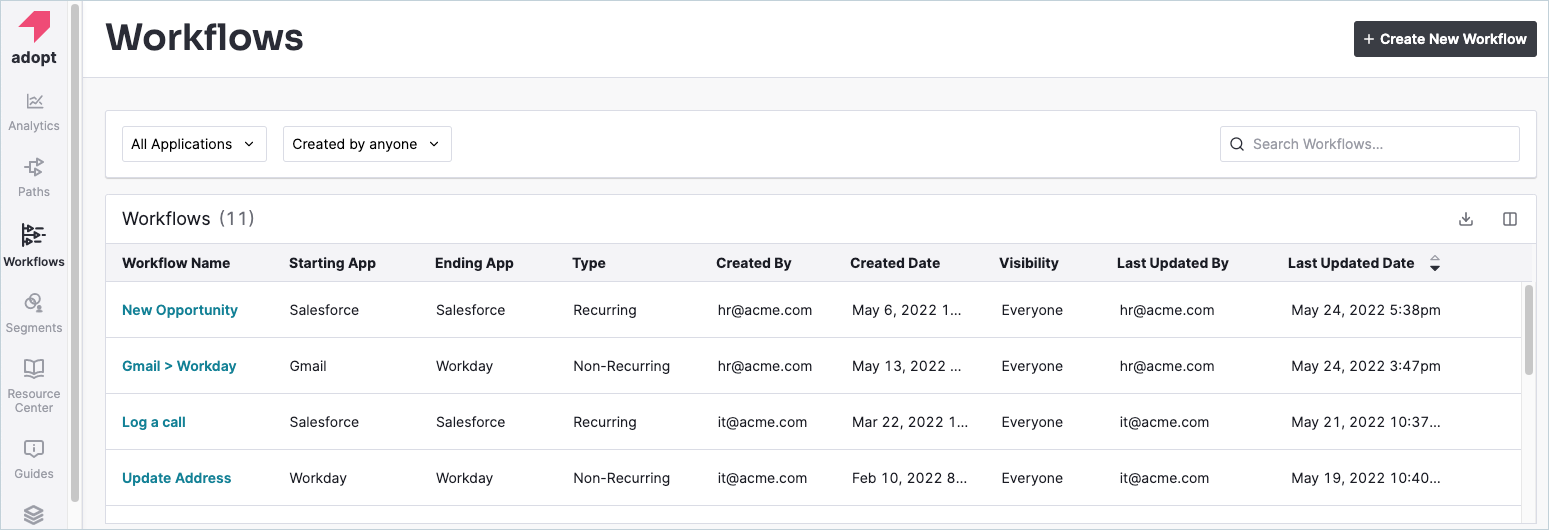The width and height of the screenshot is (1549, 530).
Task: Open Paths in the sidebar
Action: click(x=34, y=177)
